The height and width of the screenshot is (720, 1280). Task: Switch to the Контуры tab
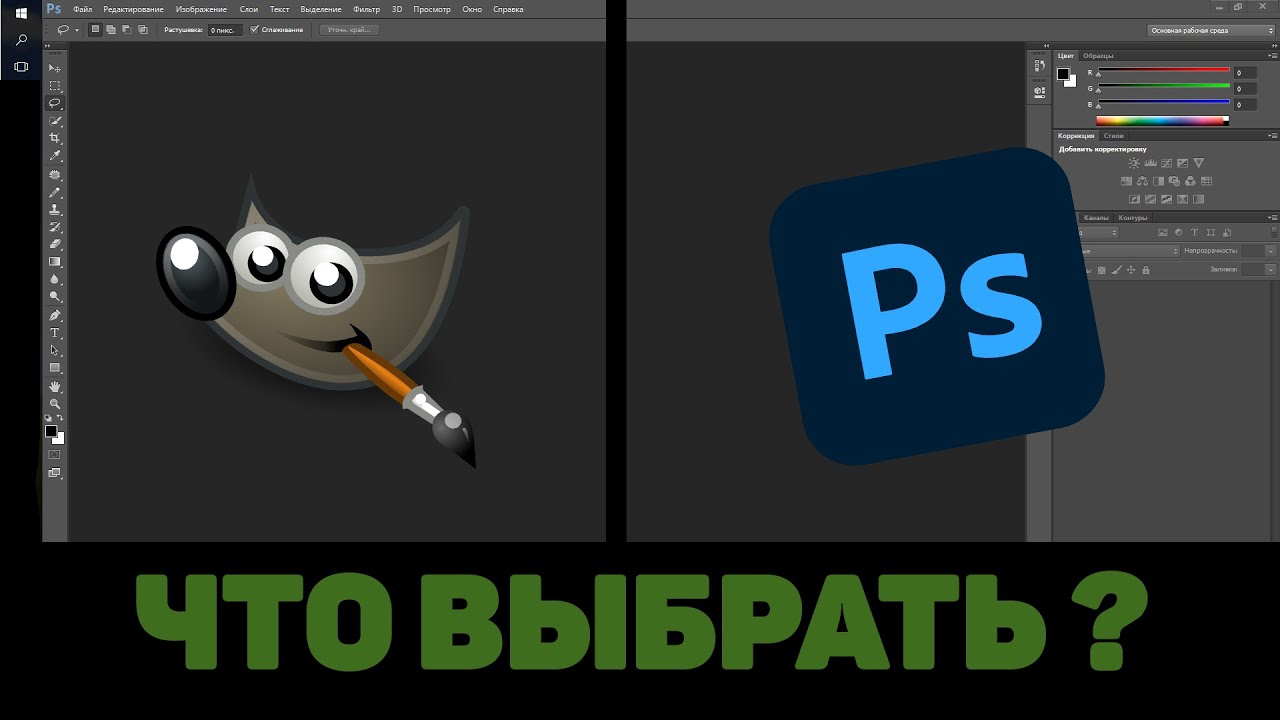[x=1133, y=218]
